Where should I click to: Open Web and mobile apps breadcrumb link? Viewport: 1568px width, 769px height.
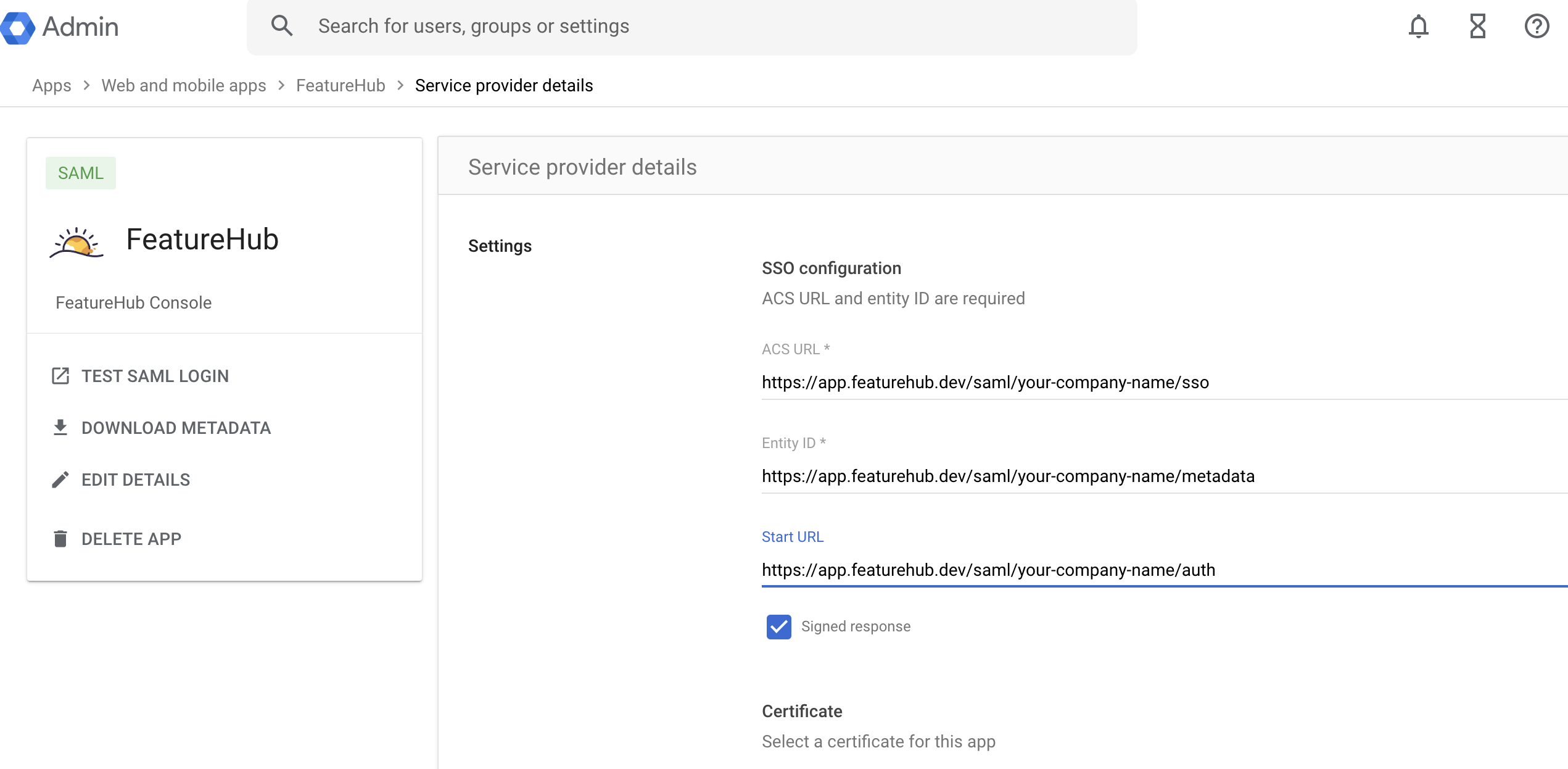[x=184, y=85]
